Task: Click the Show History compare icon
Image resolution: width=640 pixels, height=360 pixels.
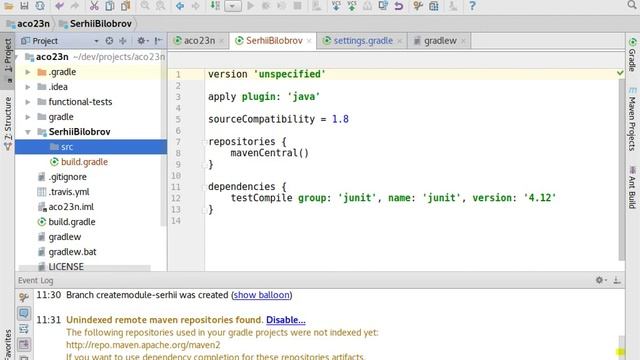Action: [x=383, y=6]
